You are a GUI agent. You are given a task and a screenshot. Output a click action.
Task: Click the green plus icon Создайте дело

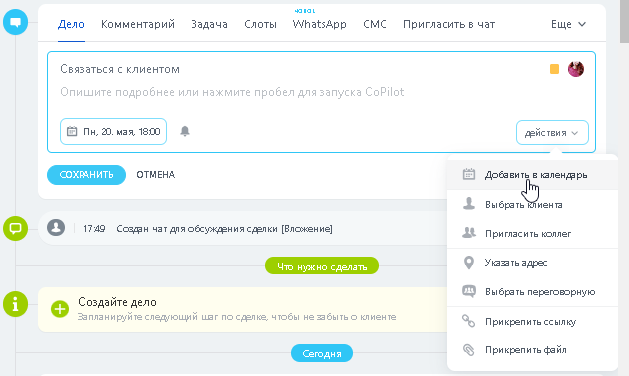[x=60, y=309]
